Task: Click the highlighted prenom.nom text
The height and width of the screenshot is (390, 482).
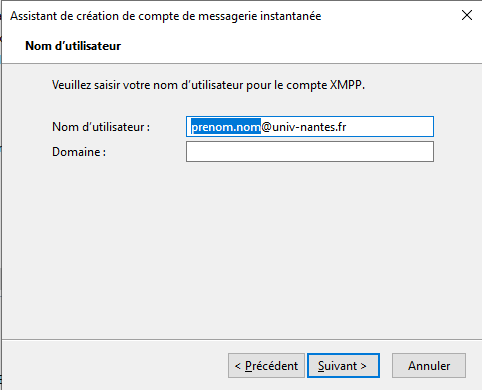Action: [x=226, y=127]
